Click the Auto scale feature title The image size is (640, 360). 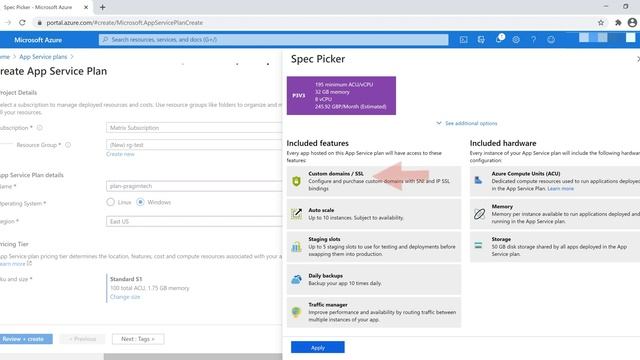pos(321,210)
